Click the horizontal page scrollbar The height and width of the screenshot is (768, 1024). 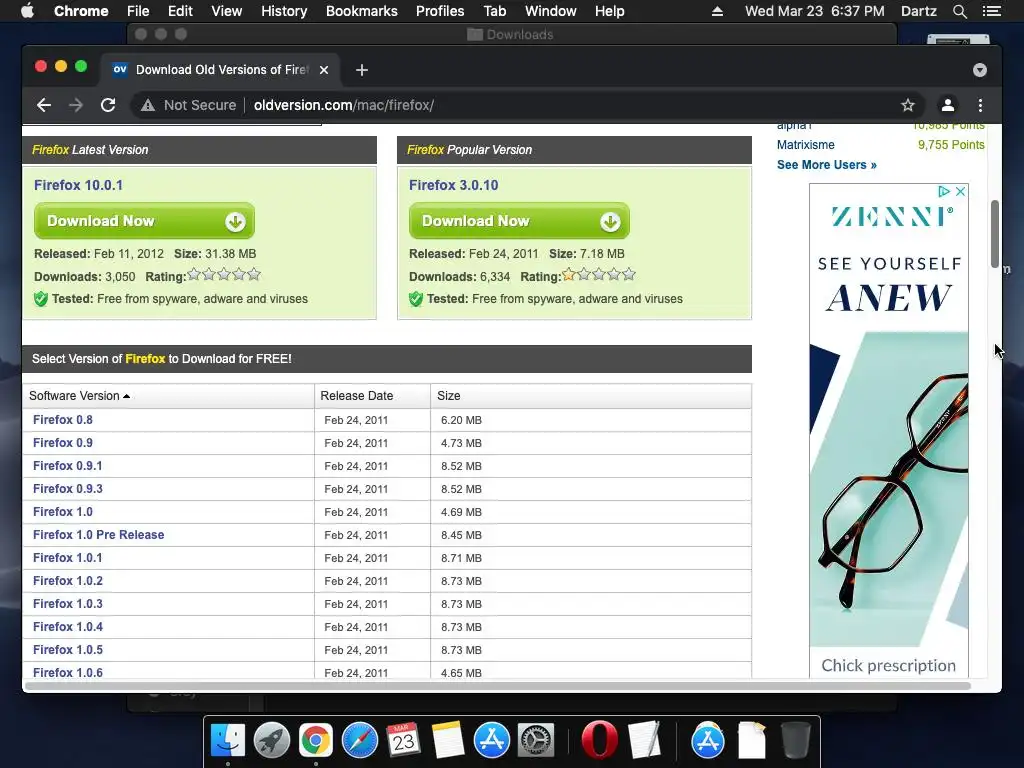coord(498,686)
